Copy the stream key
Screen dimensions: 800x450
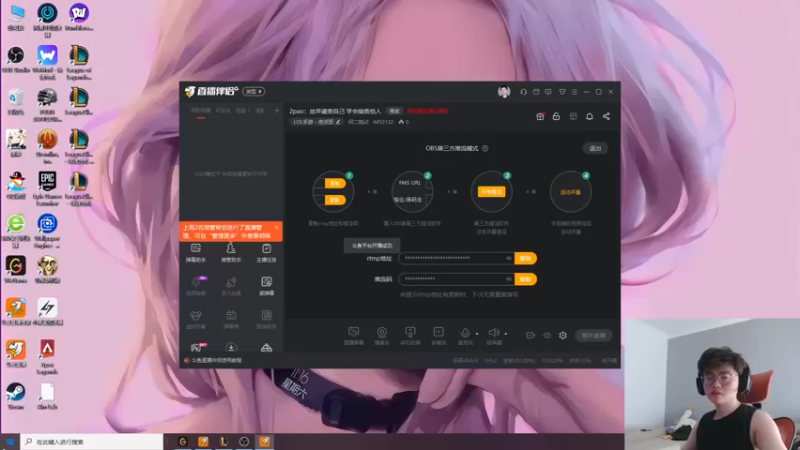click(526, 279)
